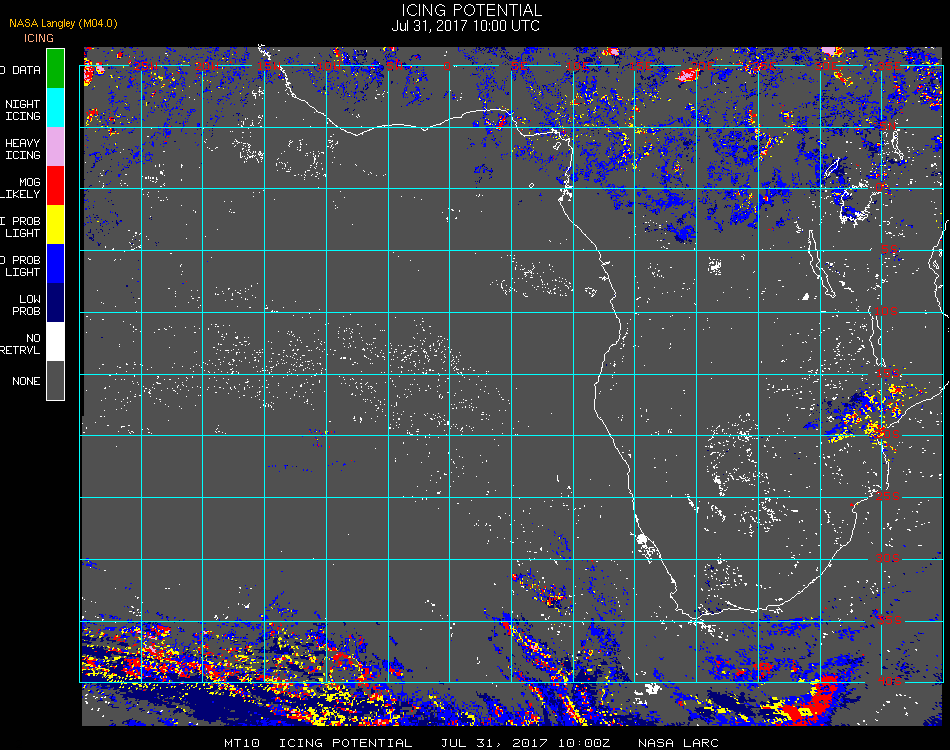The height and width of the screenshot is (750, 950).
Task: Click the cyan NIGHT ICING legend swatch
Action: pyautogui.click(x=55, y=108)
